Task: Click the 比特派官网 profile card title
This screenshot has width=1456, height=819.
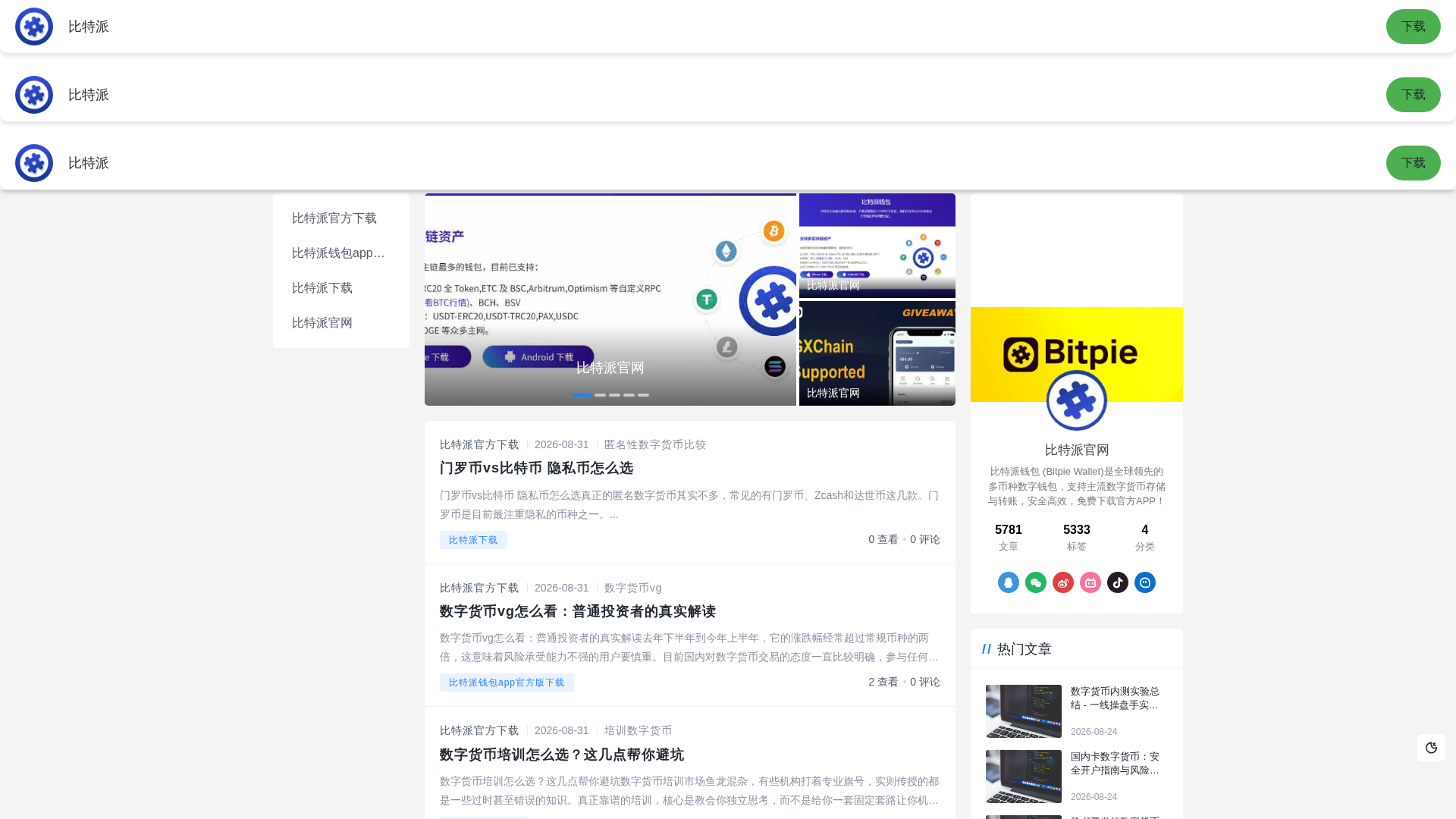Action: (x=1077, y=450)
